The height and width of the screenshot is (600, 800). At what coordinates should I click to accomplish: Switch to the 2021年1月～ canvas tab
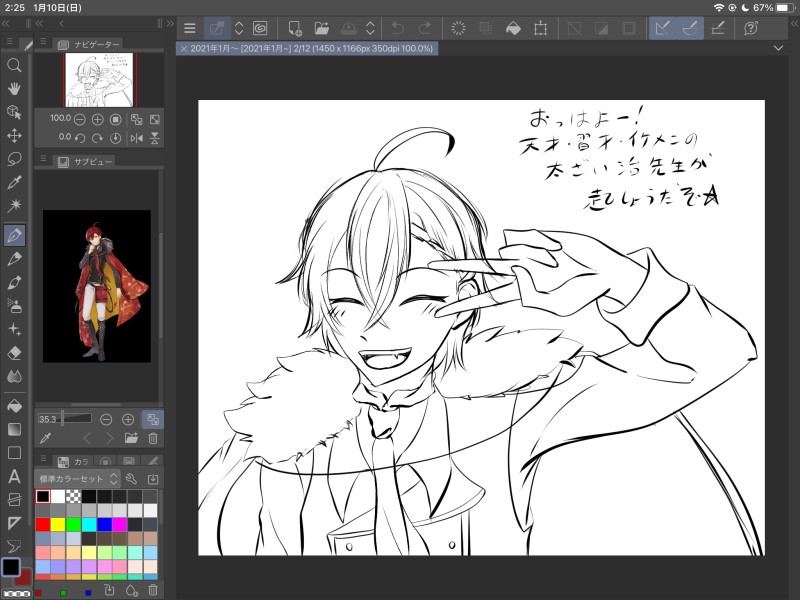click(x=311, y=48)
